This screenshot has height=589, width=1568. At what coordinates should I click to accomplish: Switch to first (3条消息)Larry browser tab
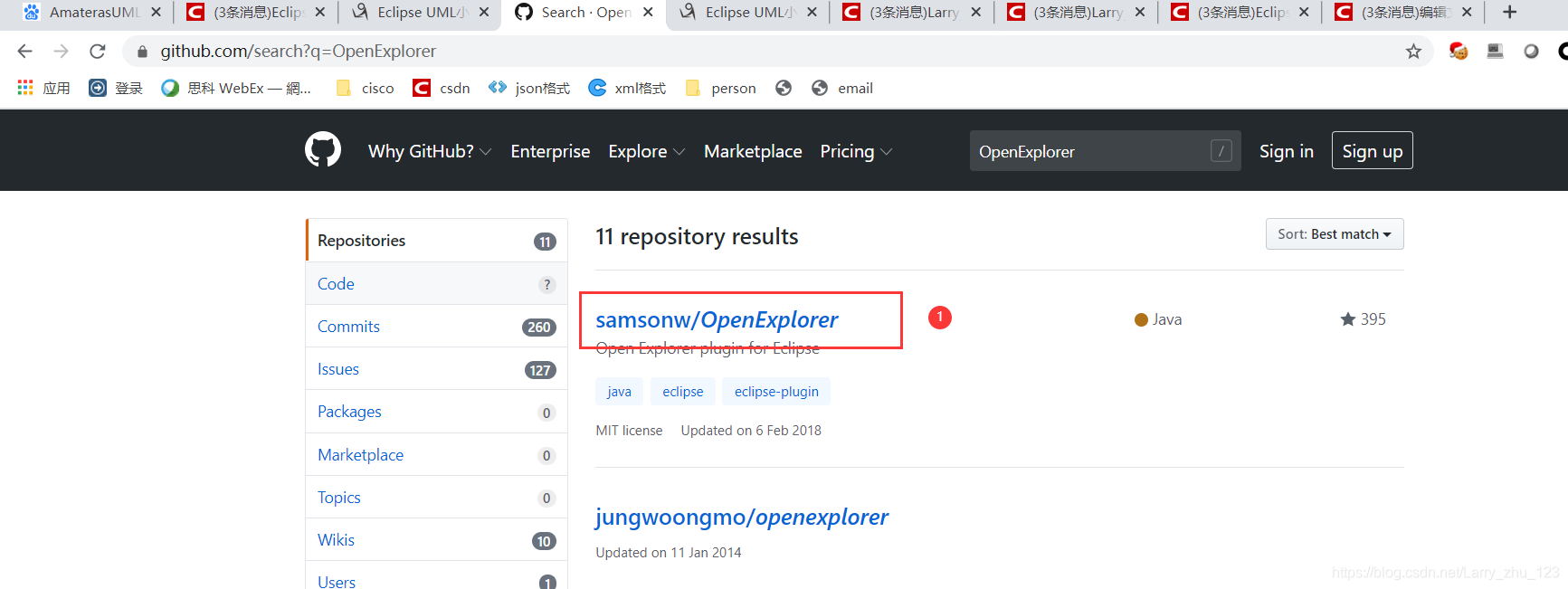[x=911, y=12]
